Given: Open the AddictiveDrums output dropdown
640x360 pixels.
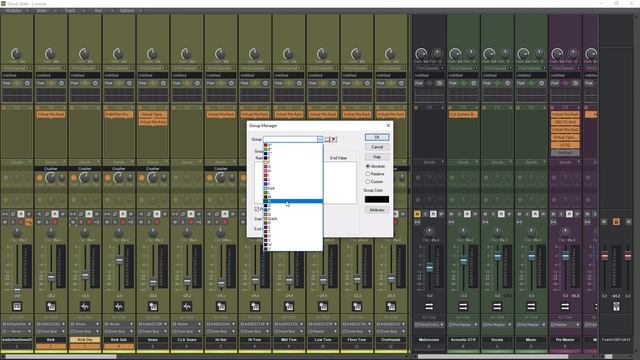Looking at the screenshot, I should coord(17,331).
